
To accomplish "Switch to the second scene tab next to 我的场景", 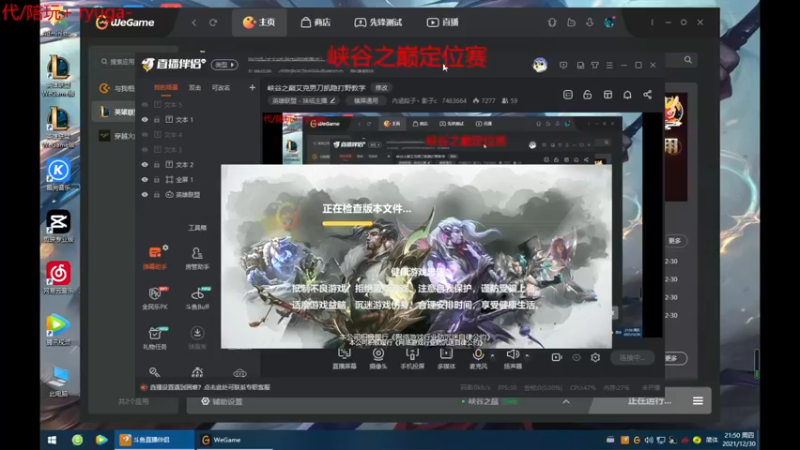I will pyautogui.click(x=195, y=88).
